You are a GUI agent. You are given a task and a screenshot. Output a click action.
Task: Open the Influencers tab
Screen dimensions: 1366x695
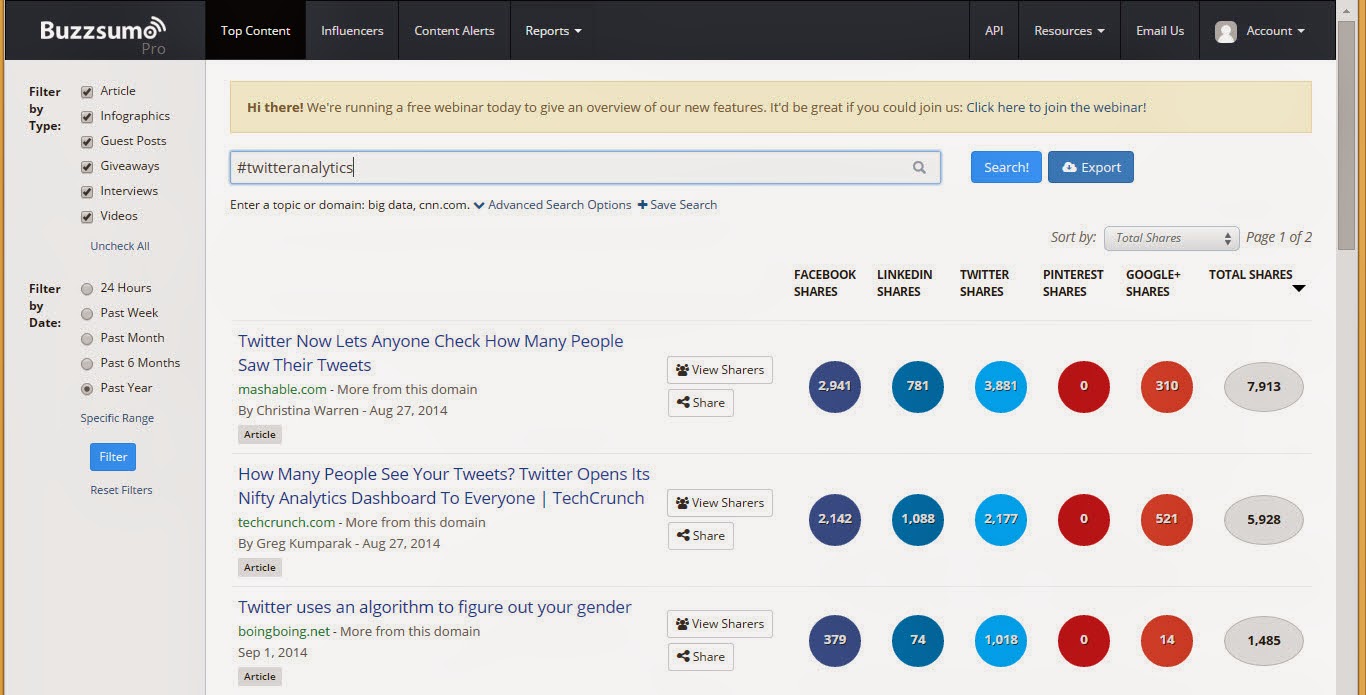tap(352, 31)
